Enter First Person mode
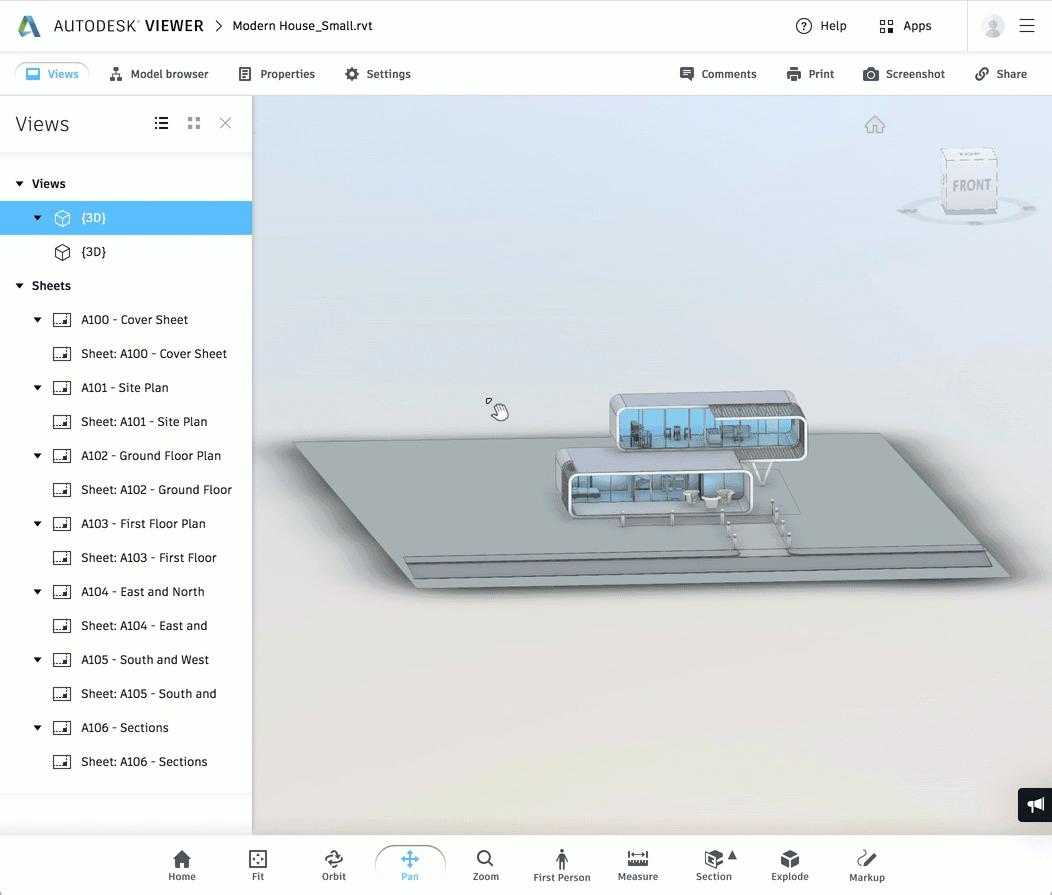 (x=561, y=862)
